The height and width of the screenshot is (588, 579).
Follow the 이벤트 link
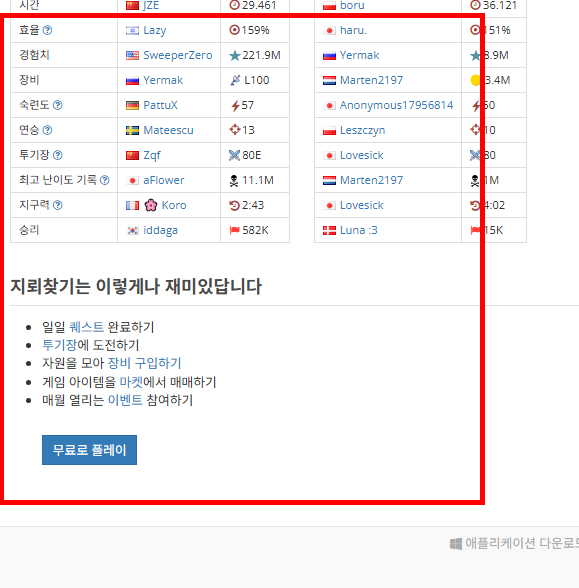125,400
